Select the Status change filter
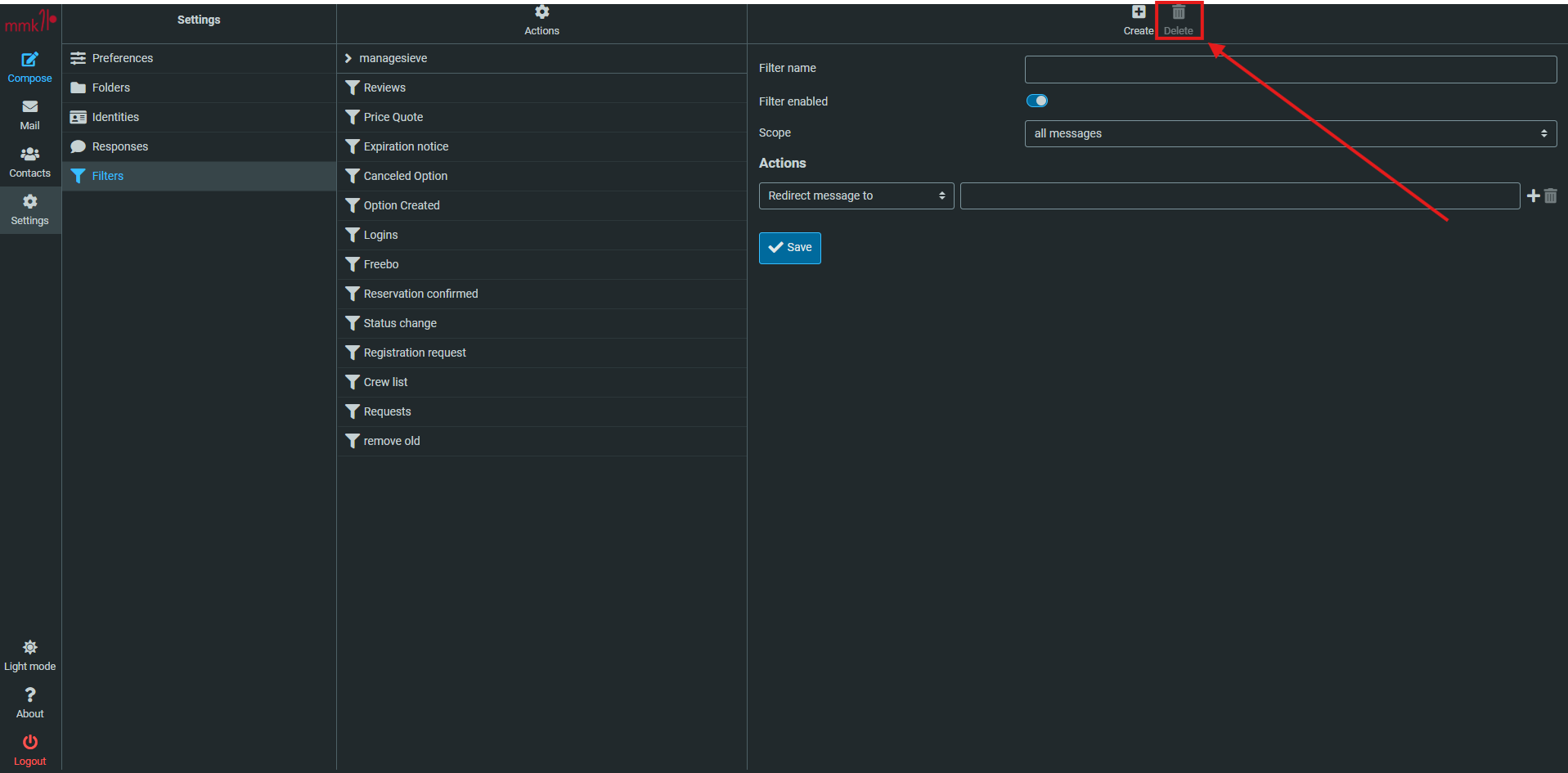This screenshot has height=773, width=1568. click(x=541, y=323)
